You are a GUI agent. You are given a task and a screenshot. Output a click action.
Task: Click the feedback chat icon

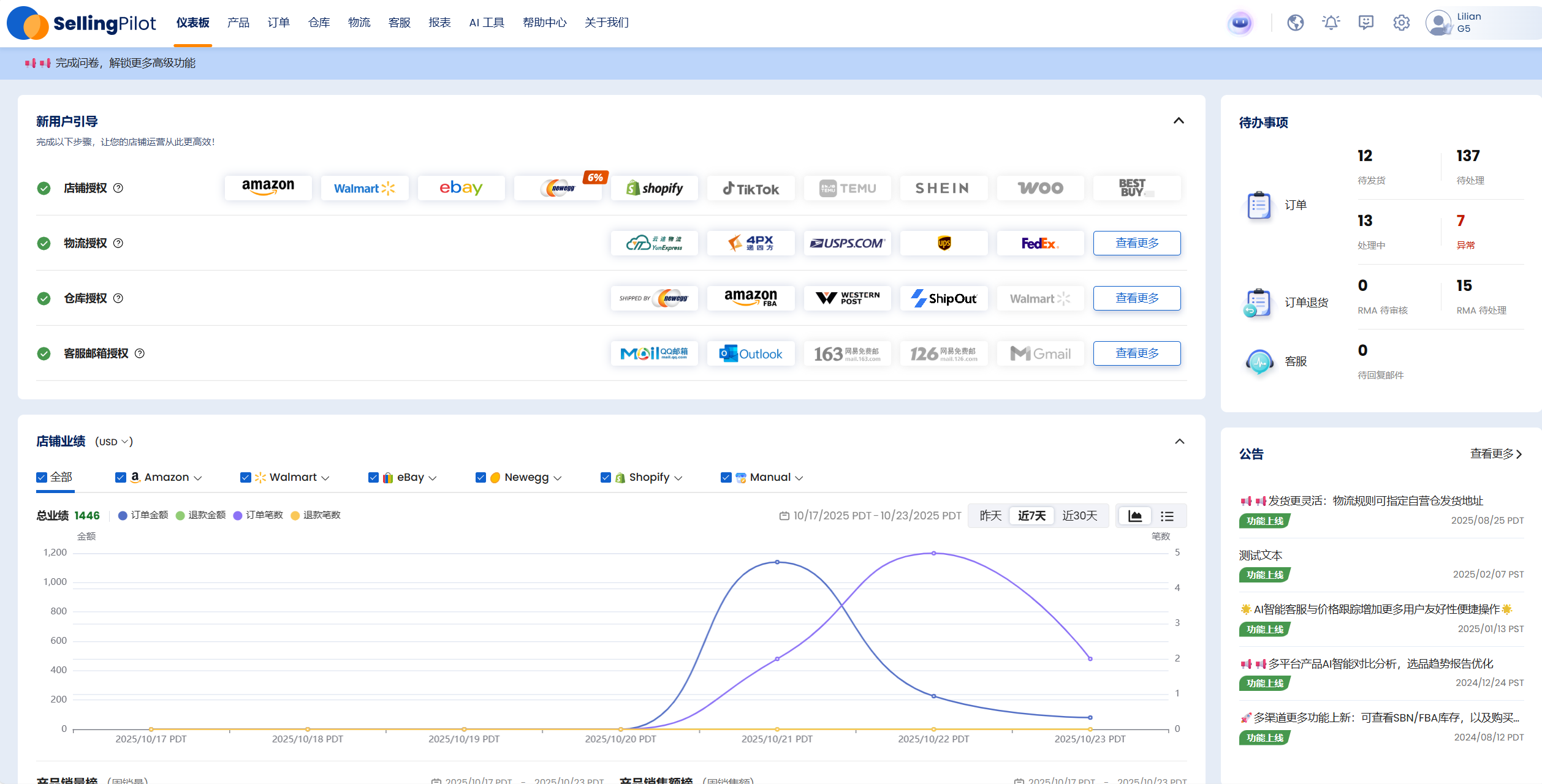[x=1366, y=23]
